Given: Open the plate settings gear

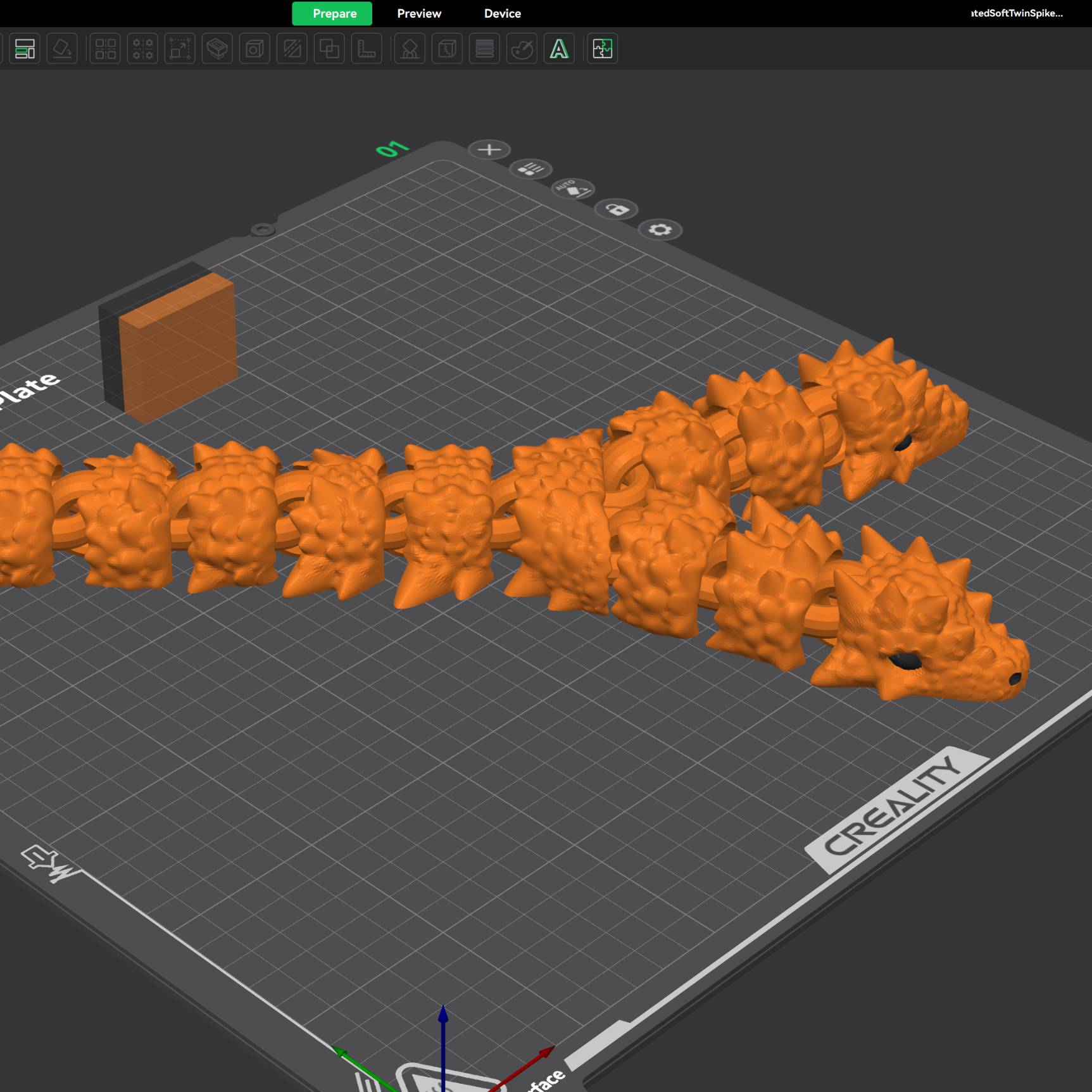Looking at the screenshot, I should [662, 231].
